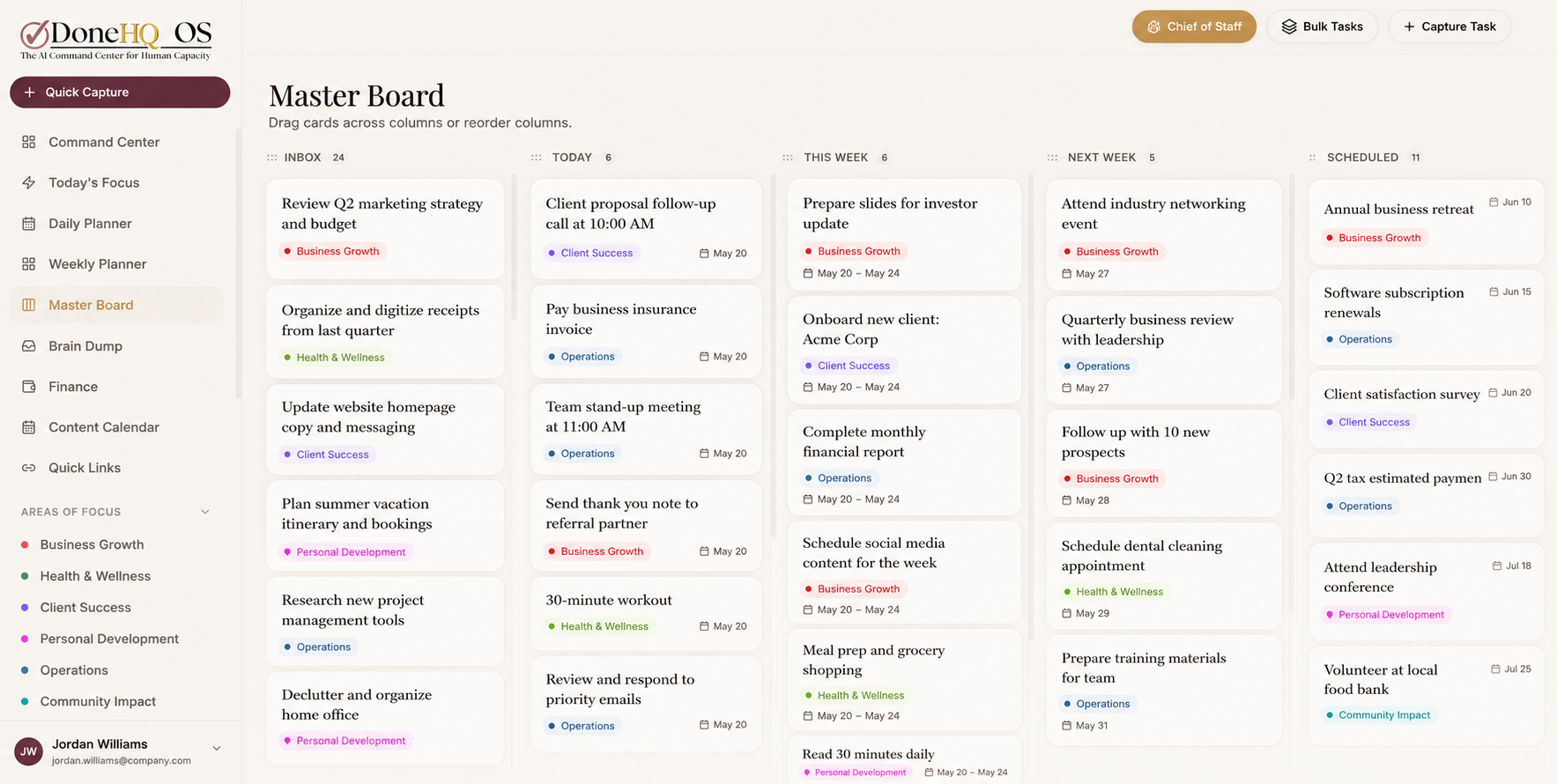Click the Today's Focus lightning icon
The height and width of the screenshot is (784, 1557).
[x=29, y=182]
